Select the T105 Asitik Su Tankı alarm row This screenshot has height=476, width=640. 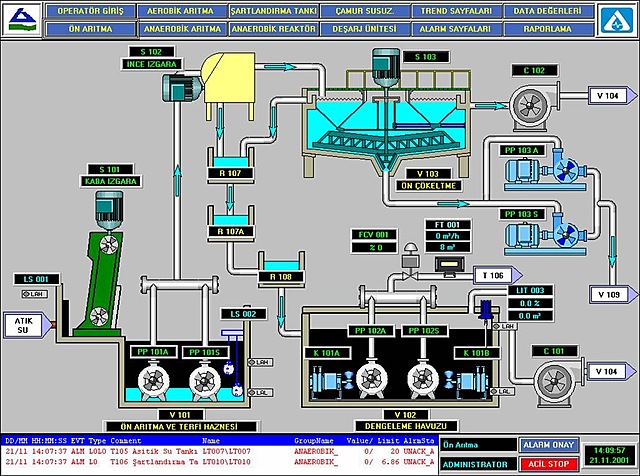point(220,452)
